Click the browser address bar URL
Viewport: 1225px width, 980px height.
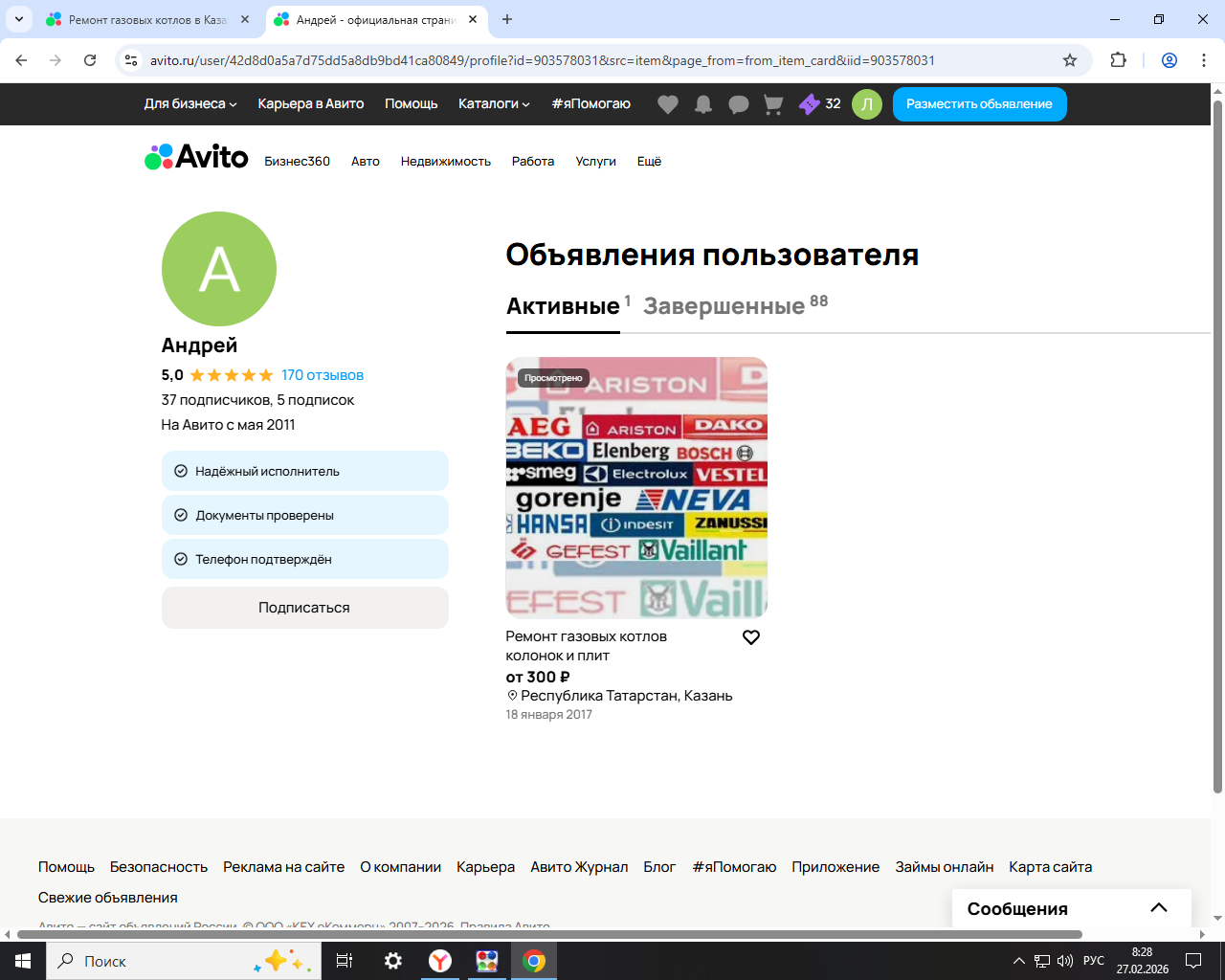[x=543, y=60]
